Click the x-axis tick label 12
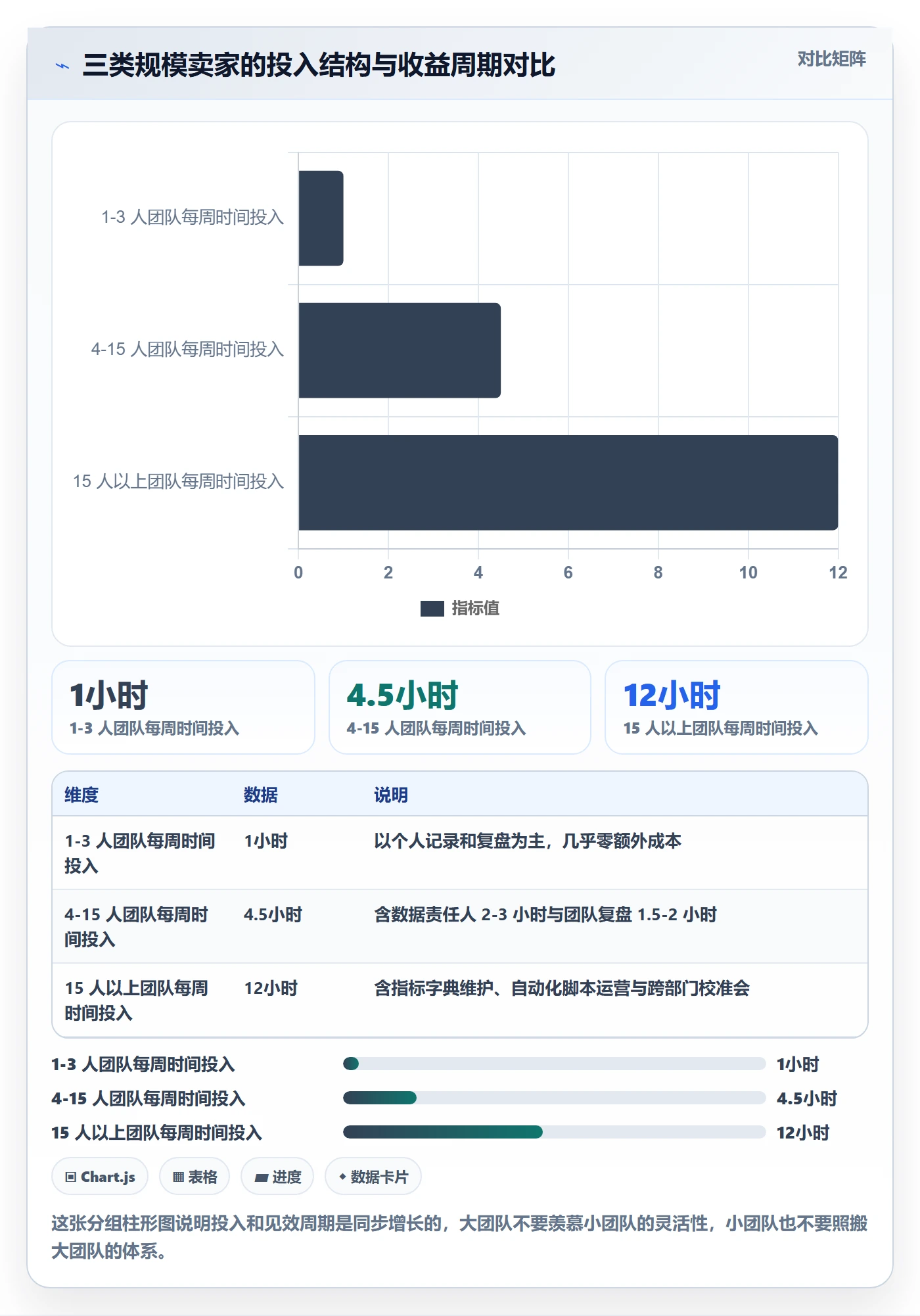 (838, 573)
